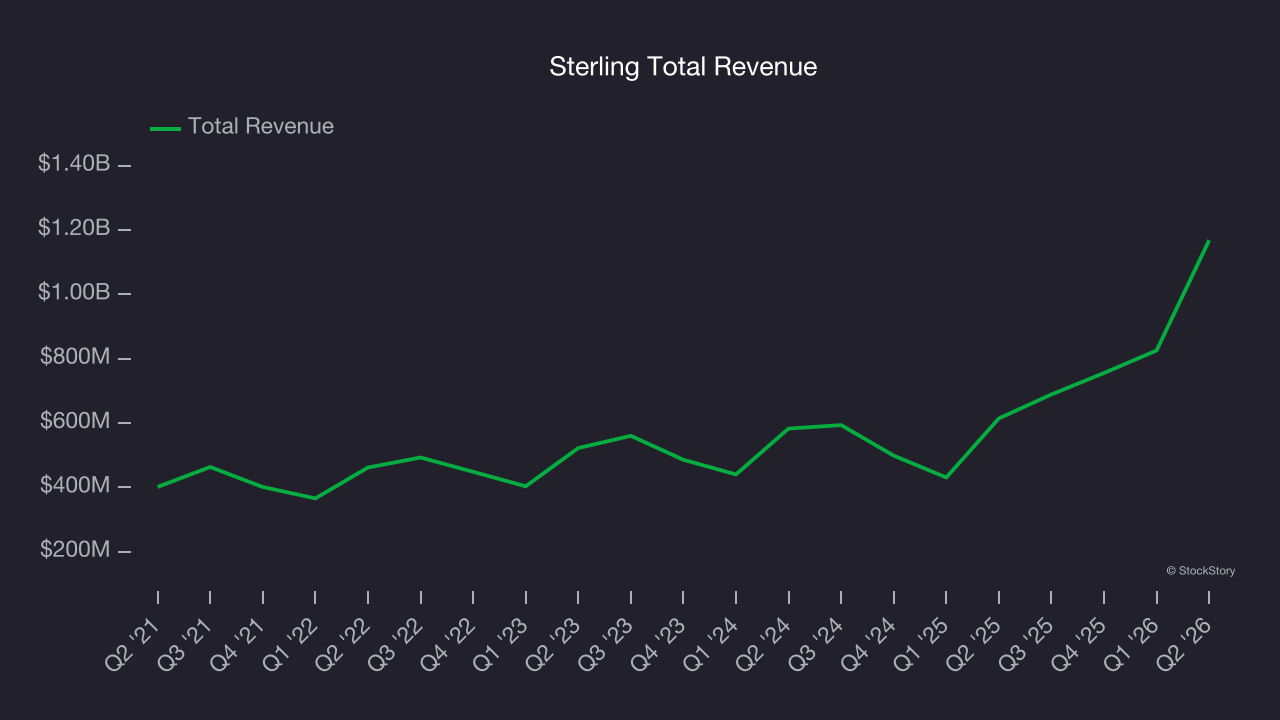
Task: Click the Q2 '24 x-axis label
Action: coord(765,643)
